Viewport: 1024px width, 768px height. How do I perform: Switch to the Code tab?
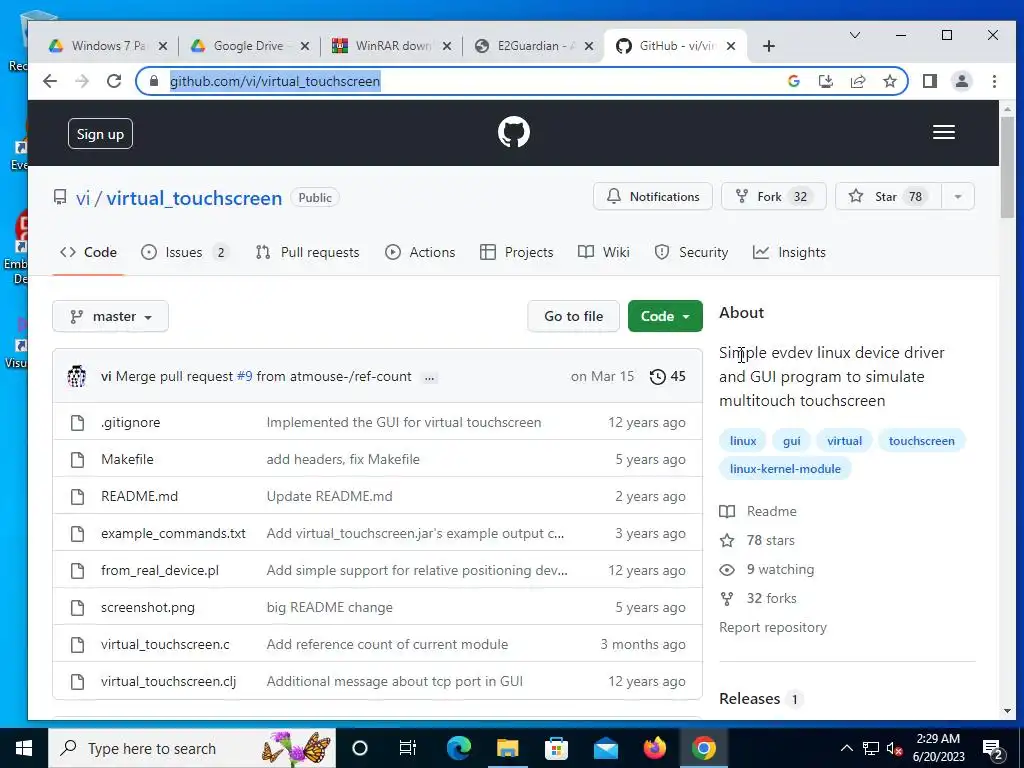(x=88, y=252)
